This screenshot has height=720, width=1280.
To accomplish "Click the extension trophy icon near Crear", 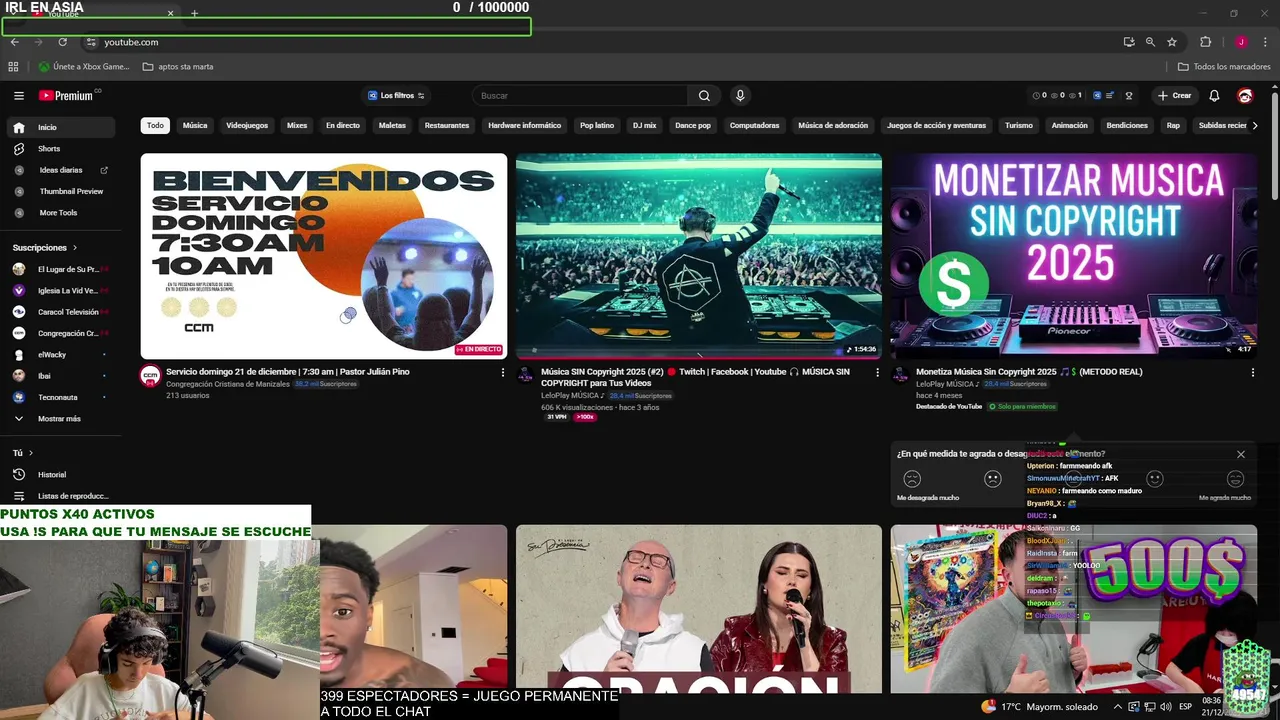I will tap(1129, 96).
